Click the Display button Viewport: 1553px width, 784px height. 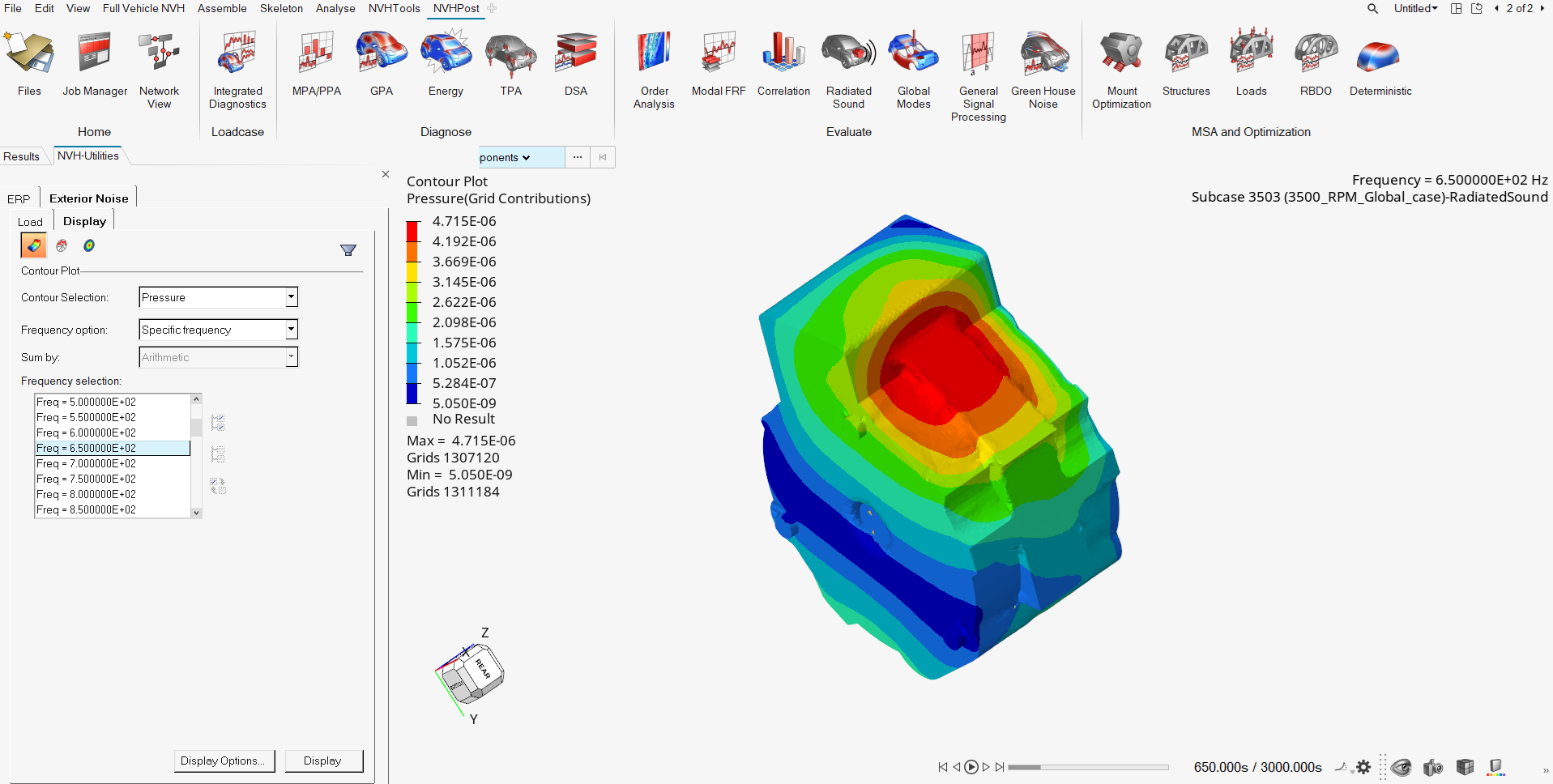pos(323,761)
